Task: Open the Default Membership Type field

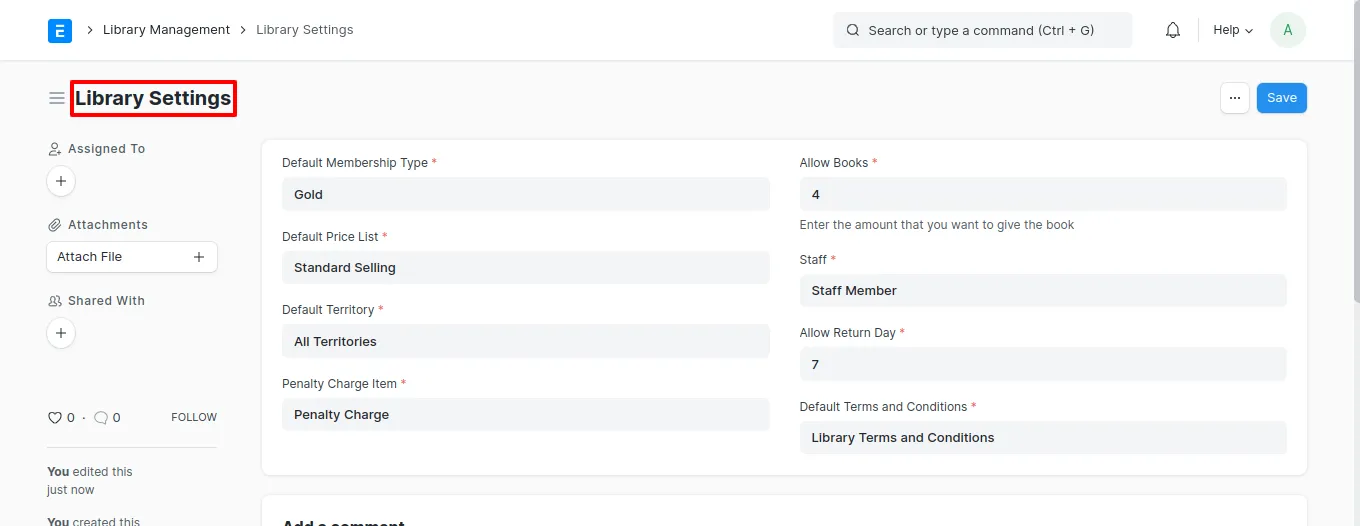Action: [x=526, y=194]
